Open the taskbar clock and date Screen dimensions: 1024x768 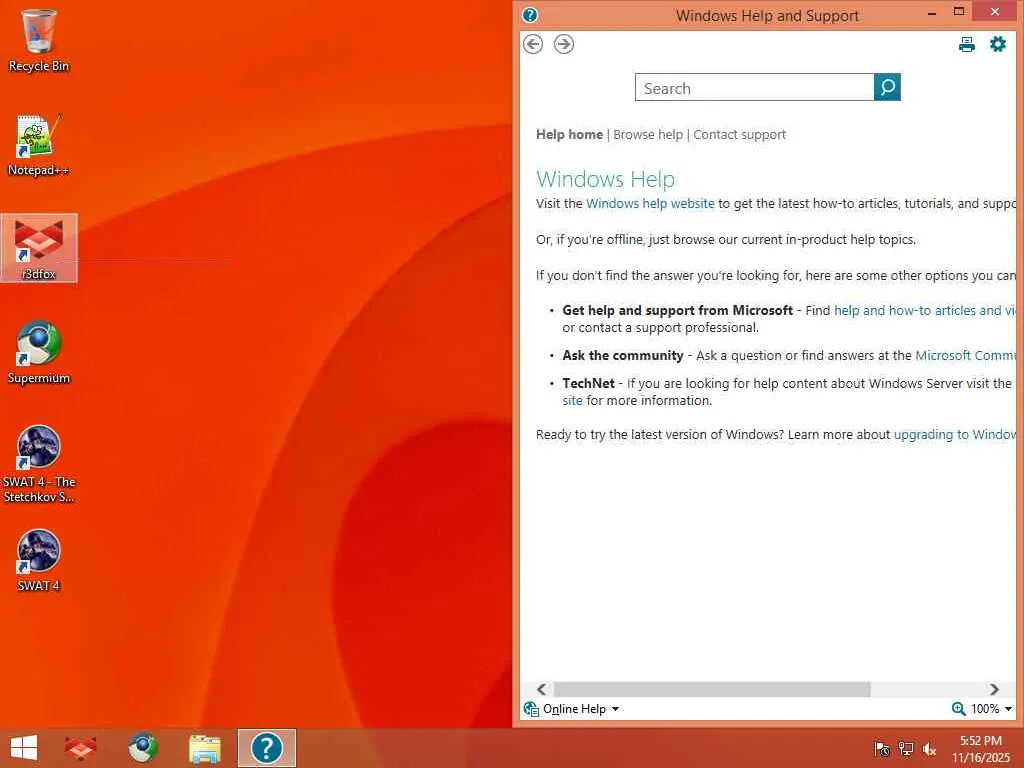tap(981, 749)
